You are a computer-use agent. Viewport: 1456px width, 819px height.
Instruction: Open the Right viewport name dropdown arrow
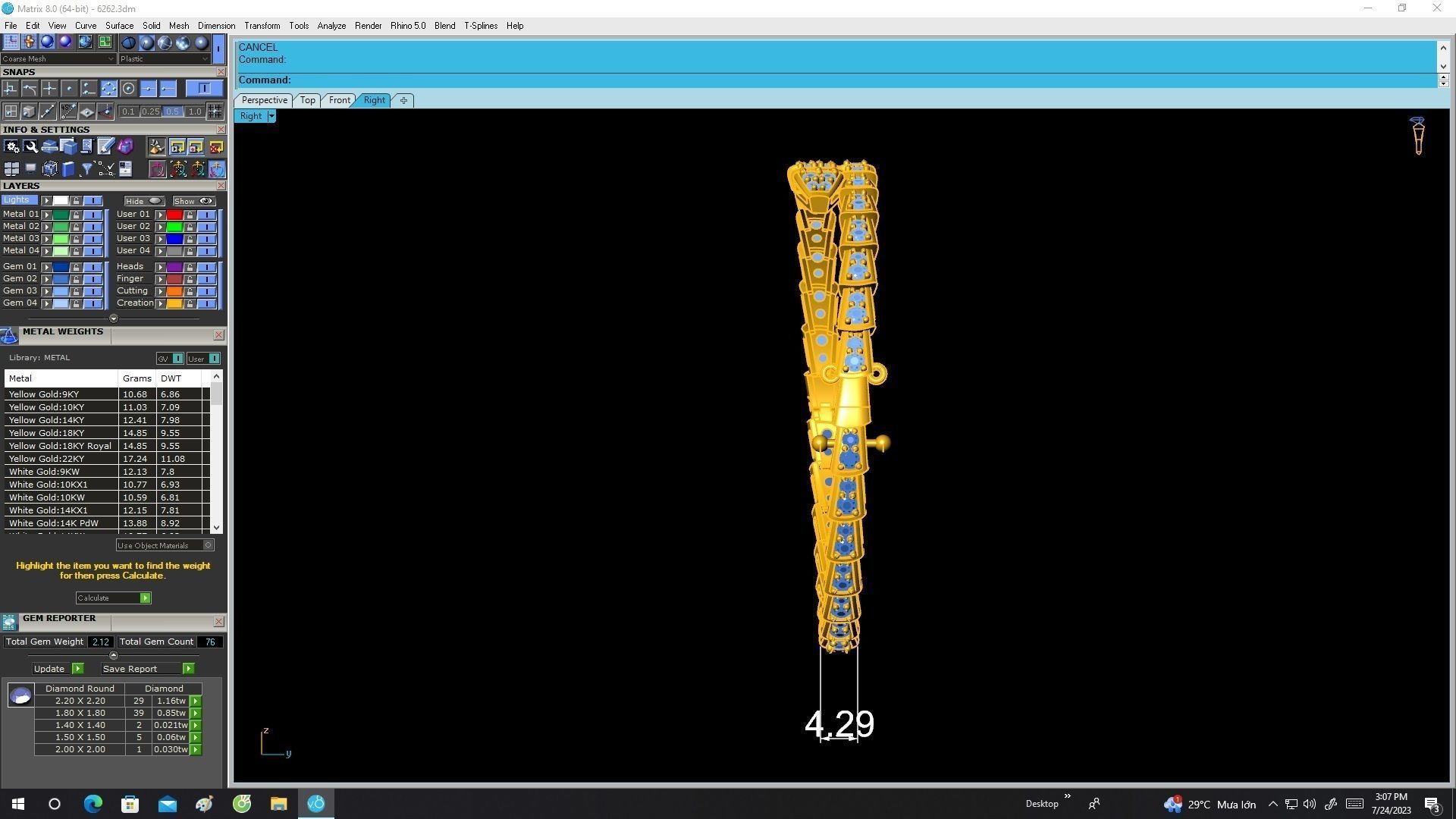coord(271,116)
